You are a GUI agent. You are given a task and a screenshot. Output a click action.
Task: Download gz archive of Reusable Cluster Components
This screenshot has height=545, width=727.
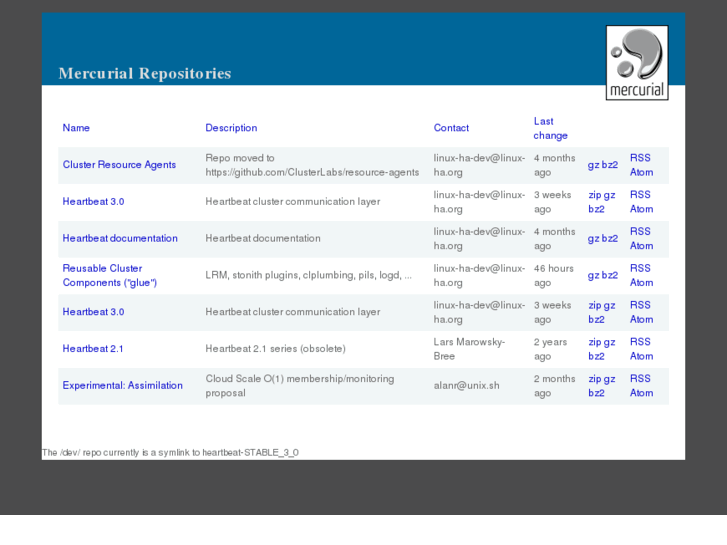[x=593, y=276]
